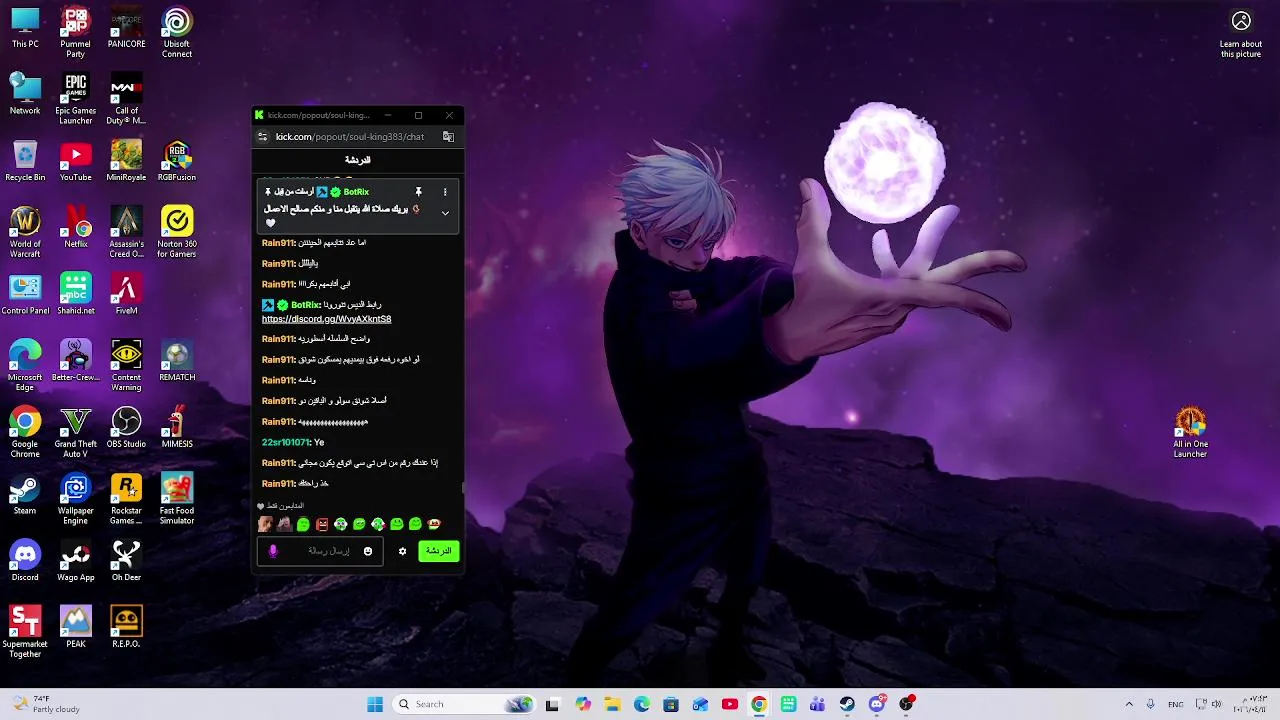Open Steam from the taskbar
Image resolution: width=1280 pixels, height=720 pixels.
pos(847,704)
